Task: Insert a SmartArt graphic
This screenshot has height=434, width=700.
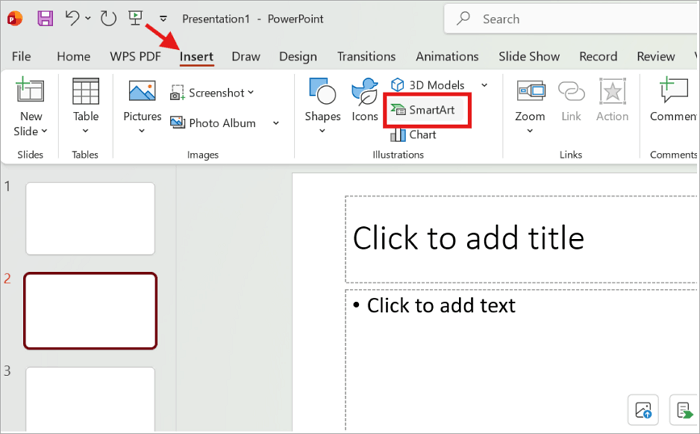Action: [x=423, y=110]
